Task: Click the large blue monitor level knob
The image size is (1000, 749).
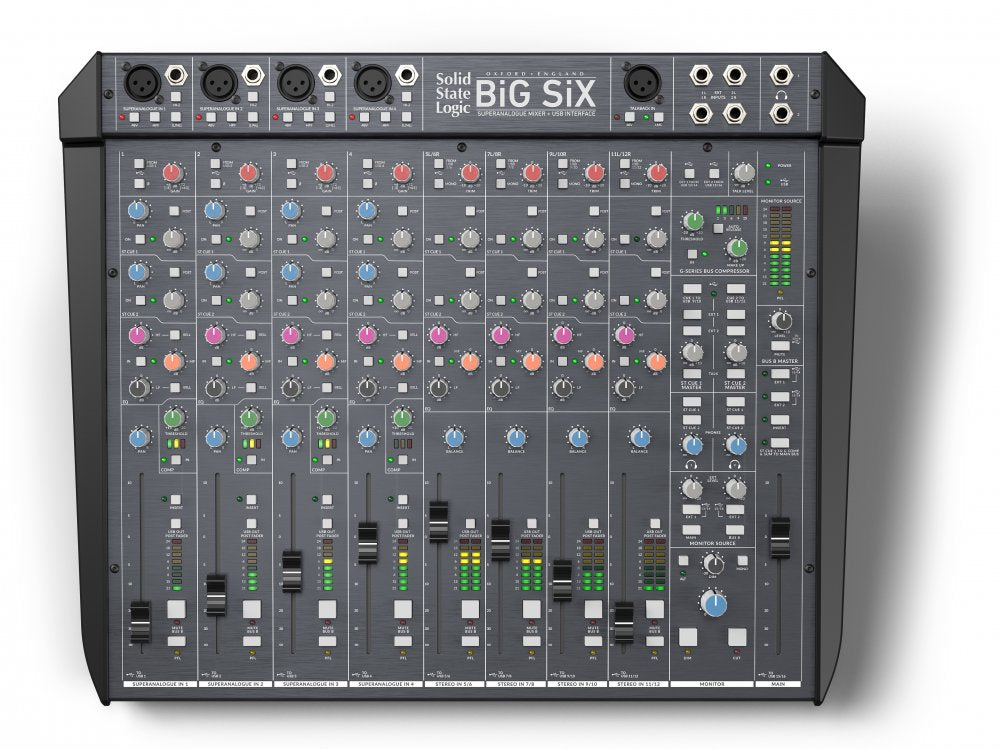Action: (x=713, y=603)
